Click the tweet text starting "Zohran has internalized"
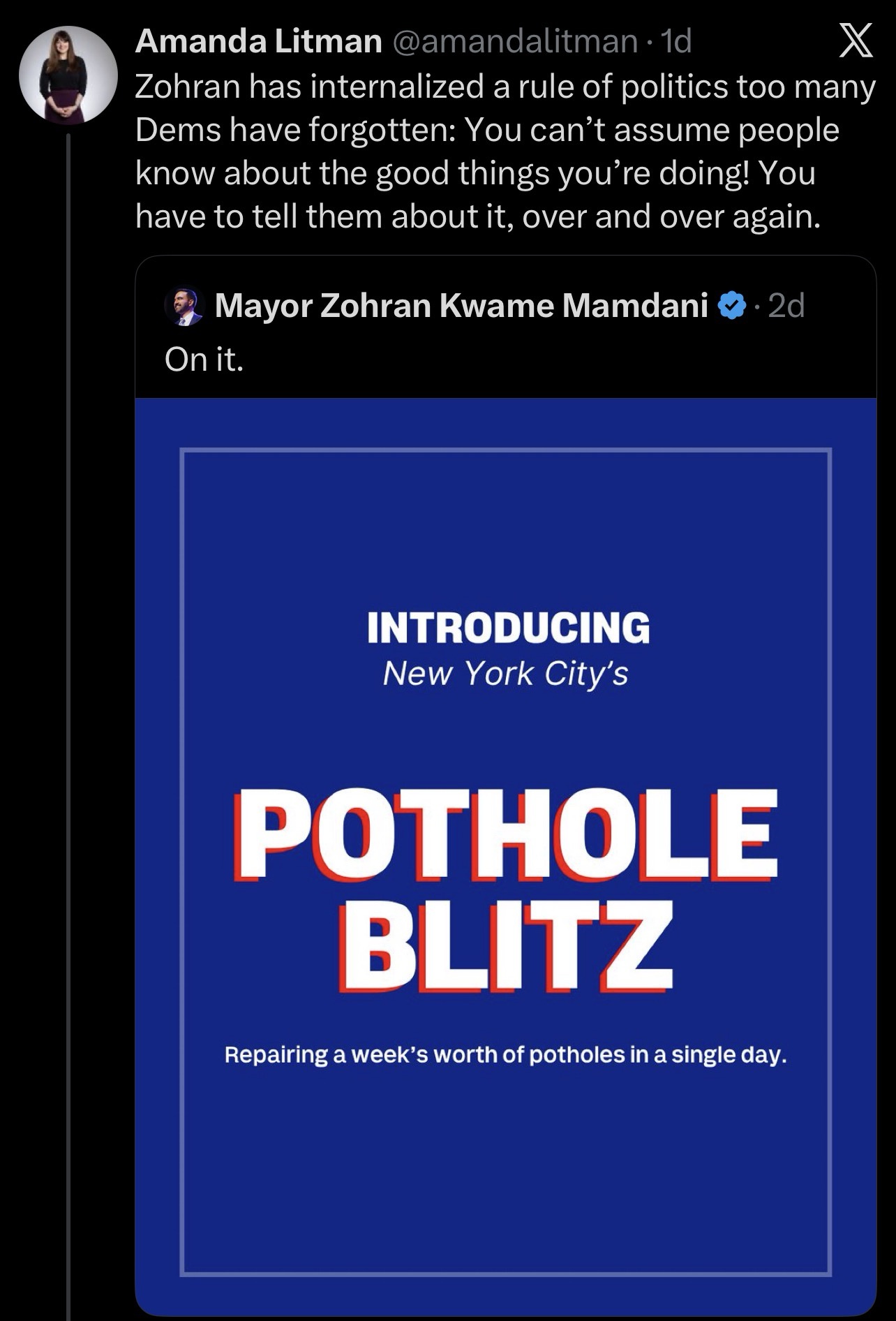This screenshot has width=896, height=1321. coord(505,88)
